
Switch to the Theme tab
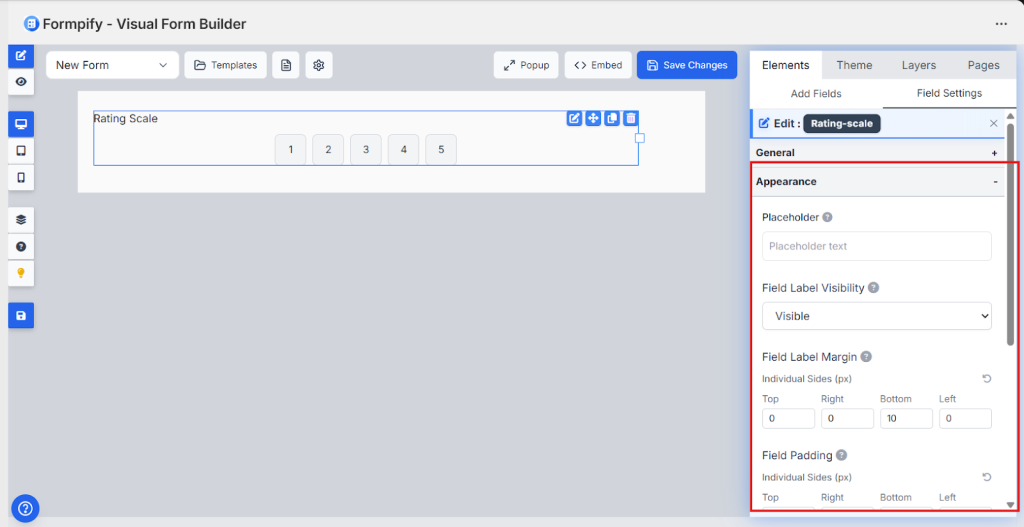click(x=854, y=65)
